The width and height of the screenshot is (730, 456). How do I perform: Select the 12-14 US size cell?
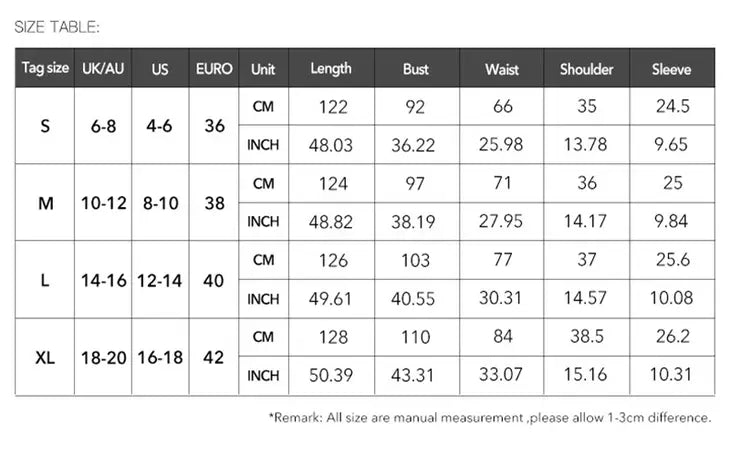159,280
